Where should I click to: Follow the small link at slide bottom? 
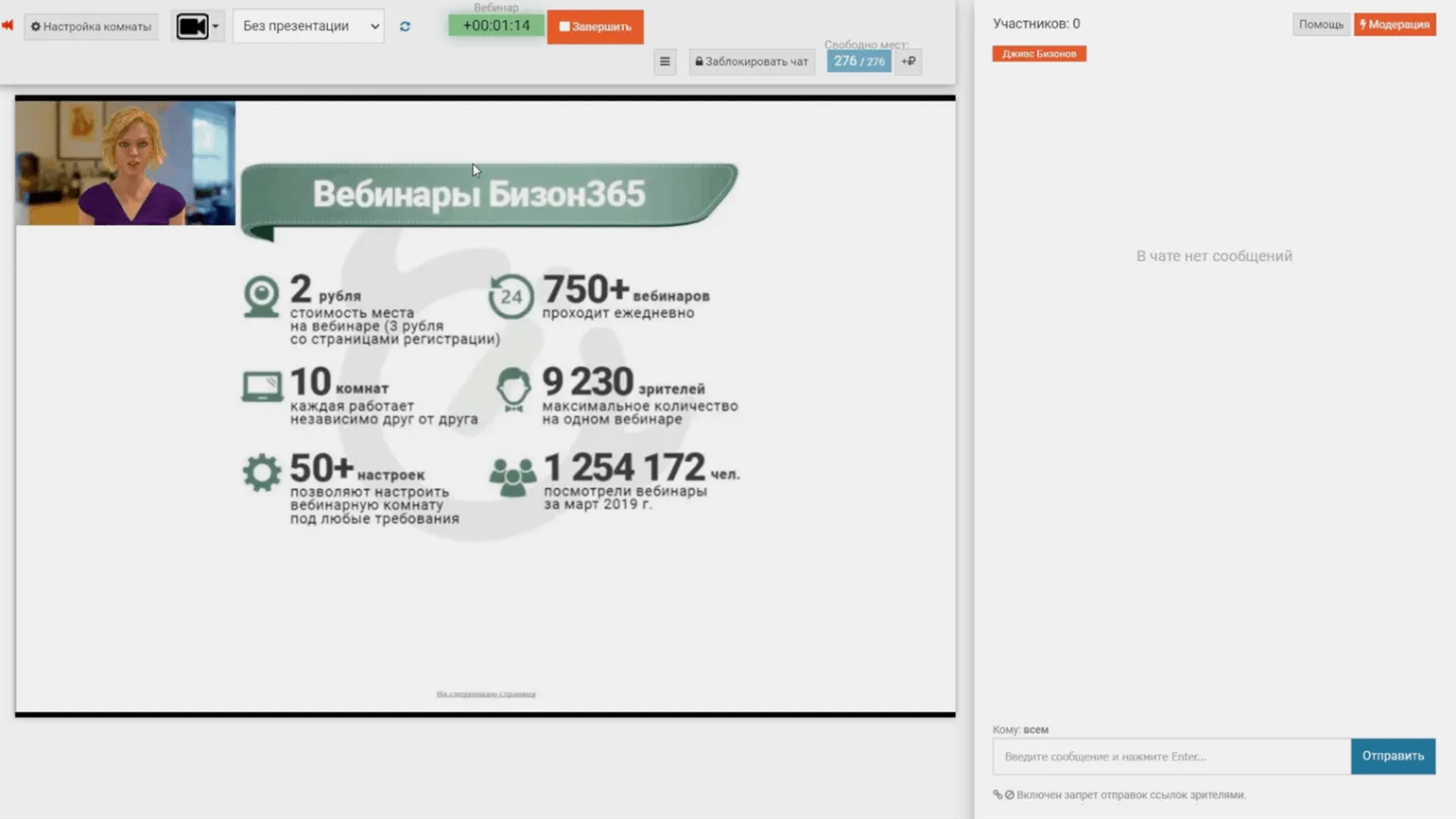coord(486,694)
